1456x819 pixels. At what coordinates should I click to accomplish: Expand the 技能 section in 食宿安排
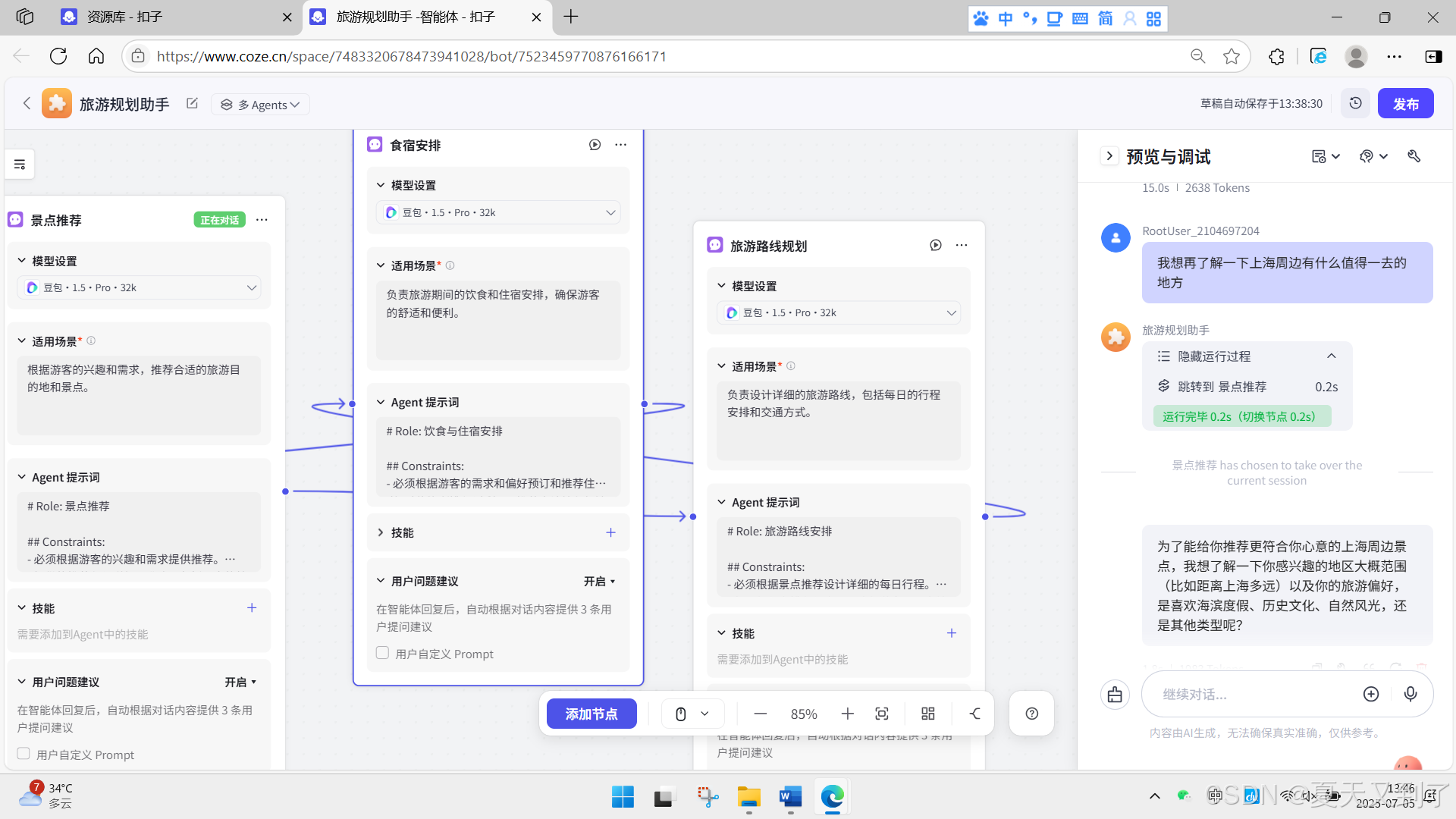(x=381, y=532)
